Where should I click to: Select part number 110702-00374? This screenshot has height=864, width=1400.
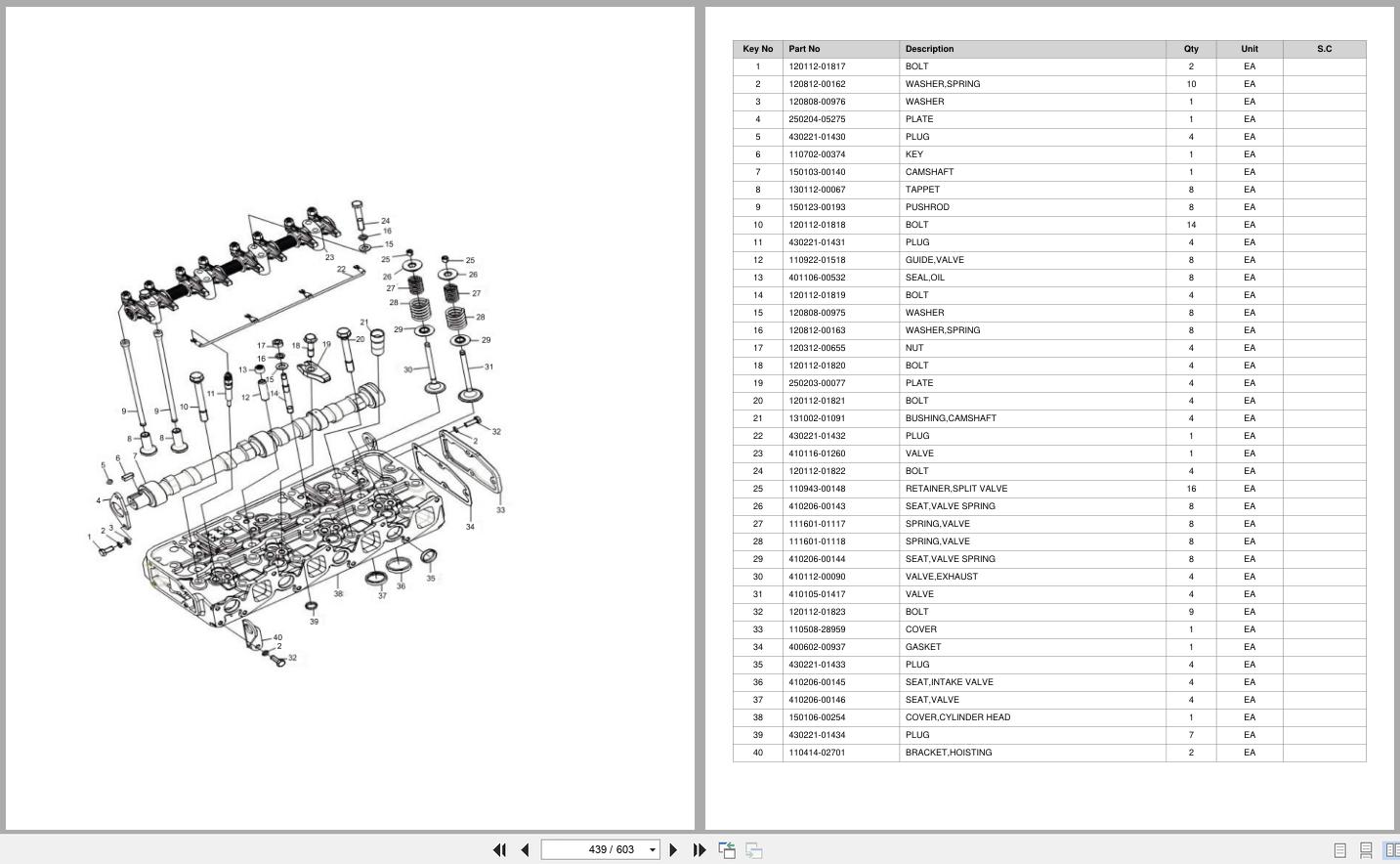click(x=818, y=154)
